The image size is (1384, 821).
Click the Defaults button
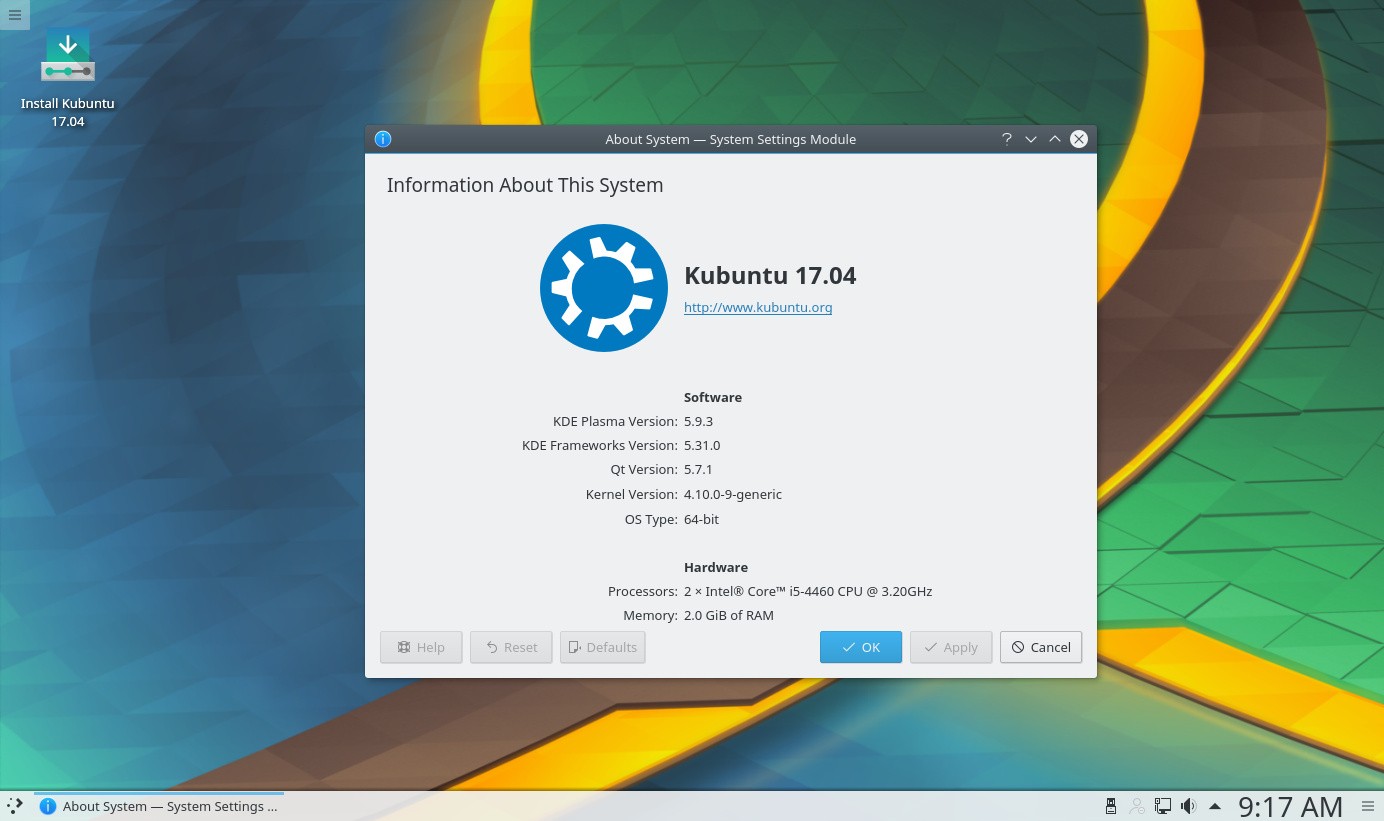603,647
